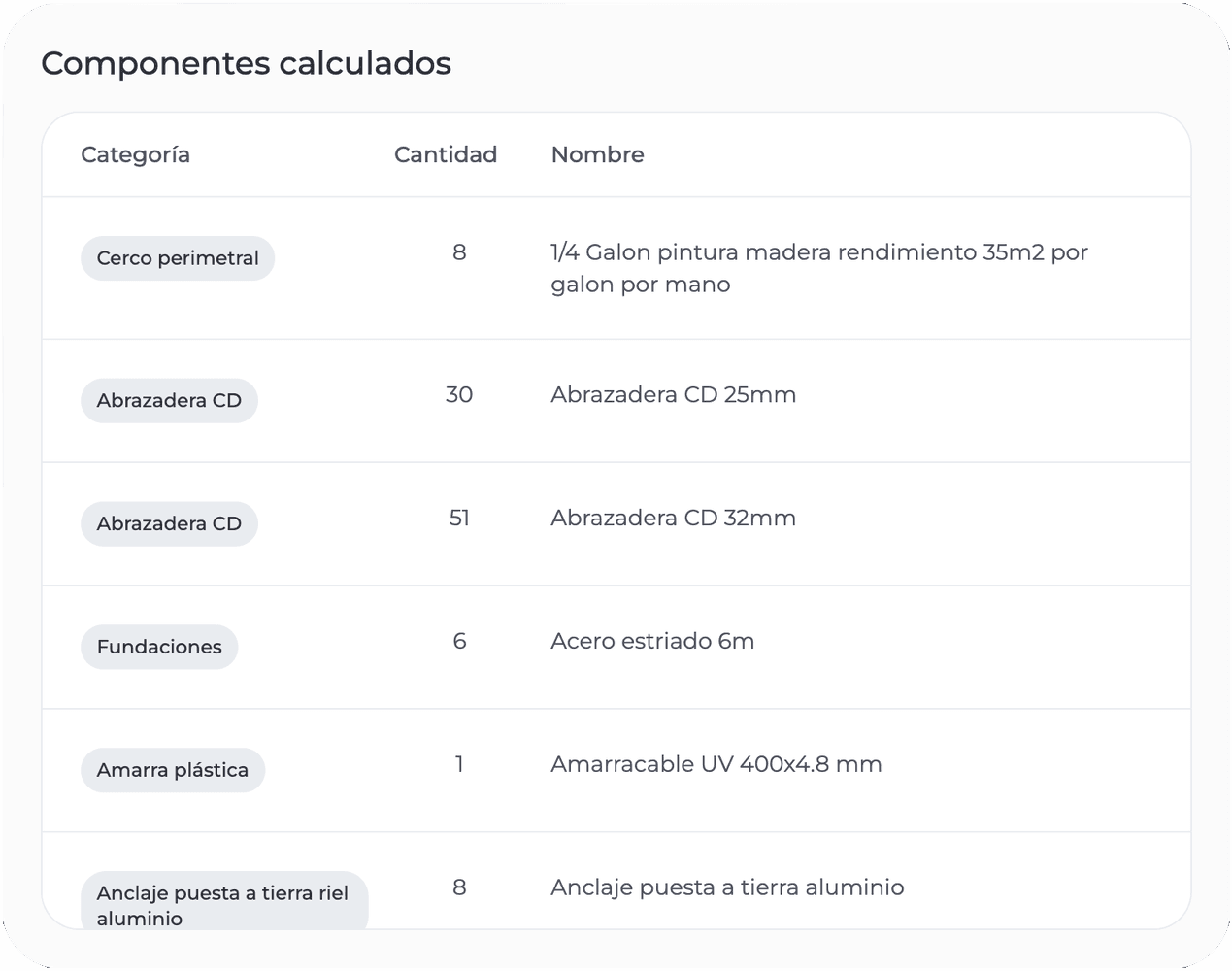Click quantity 6 in Fundaciones row
1232x971 pixels.
click(x=459, y=641)
